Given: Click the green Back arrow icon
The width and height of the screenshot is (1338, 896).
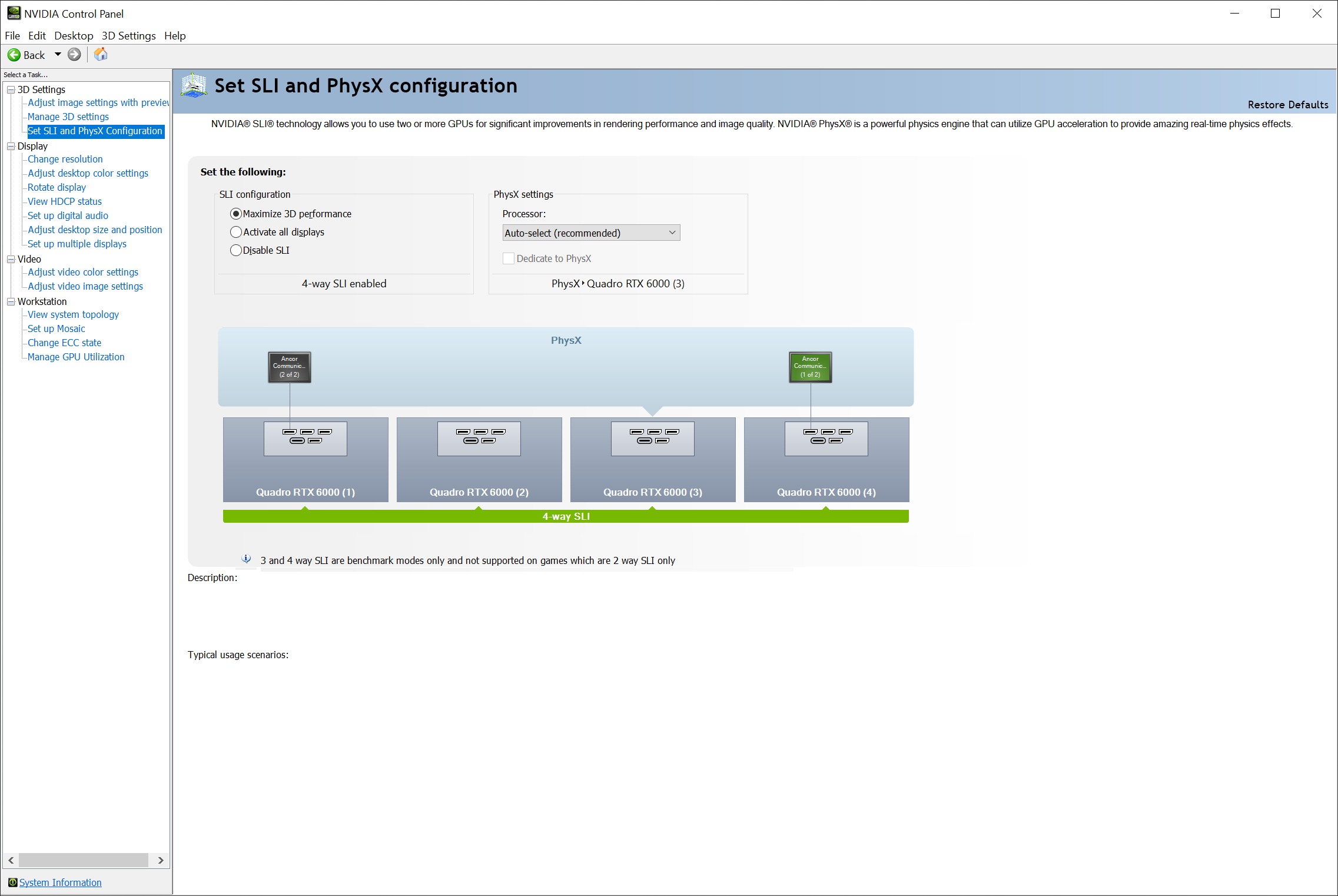Looking at the screenshot, I should coord(14,55).
